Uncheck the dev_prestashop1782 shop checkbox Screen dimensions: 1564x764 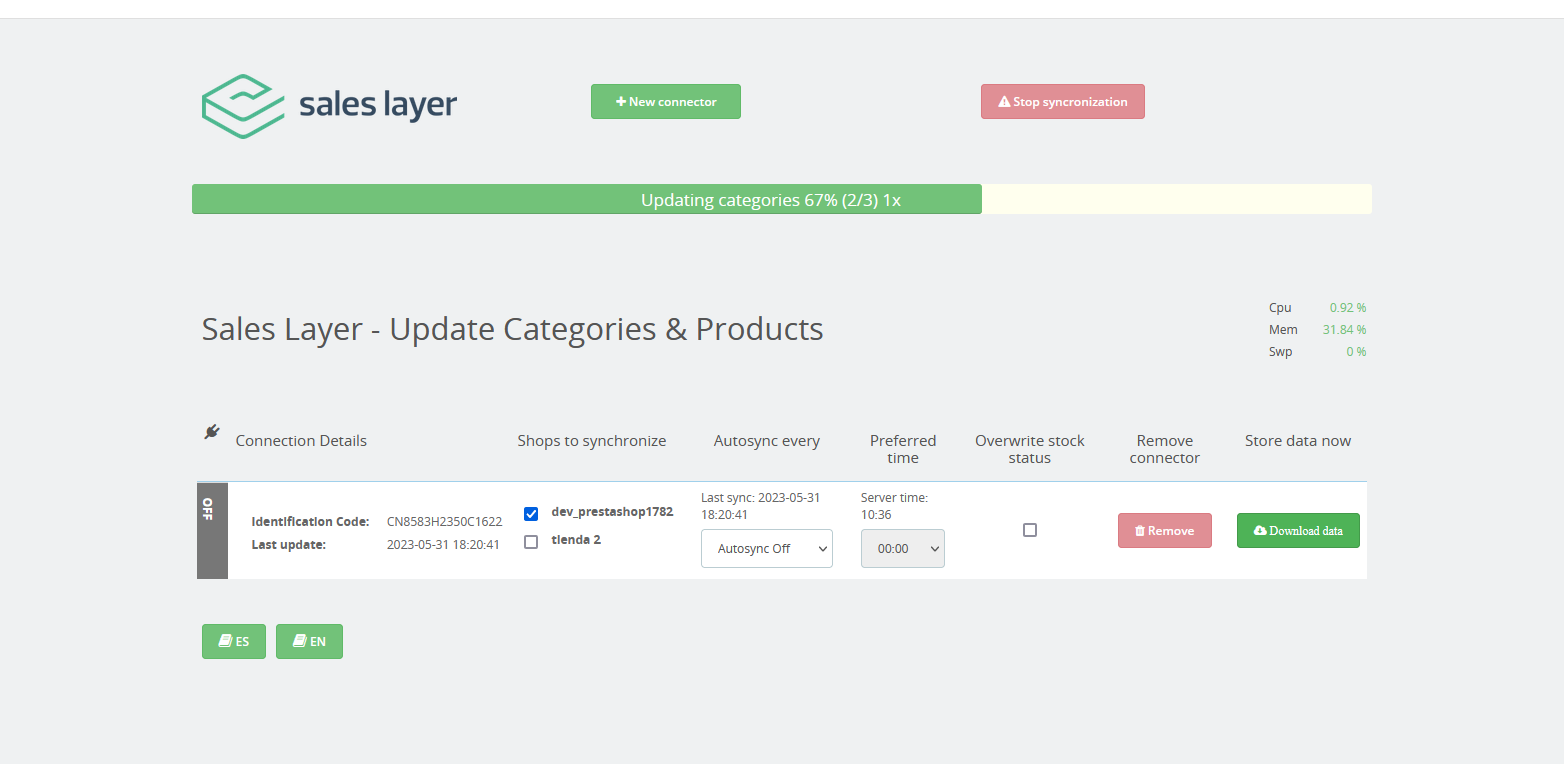click(531, 514)
